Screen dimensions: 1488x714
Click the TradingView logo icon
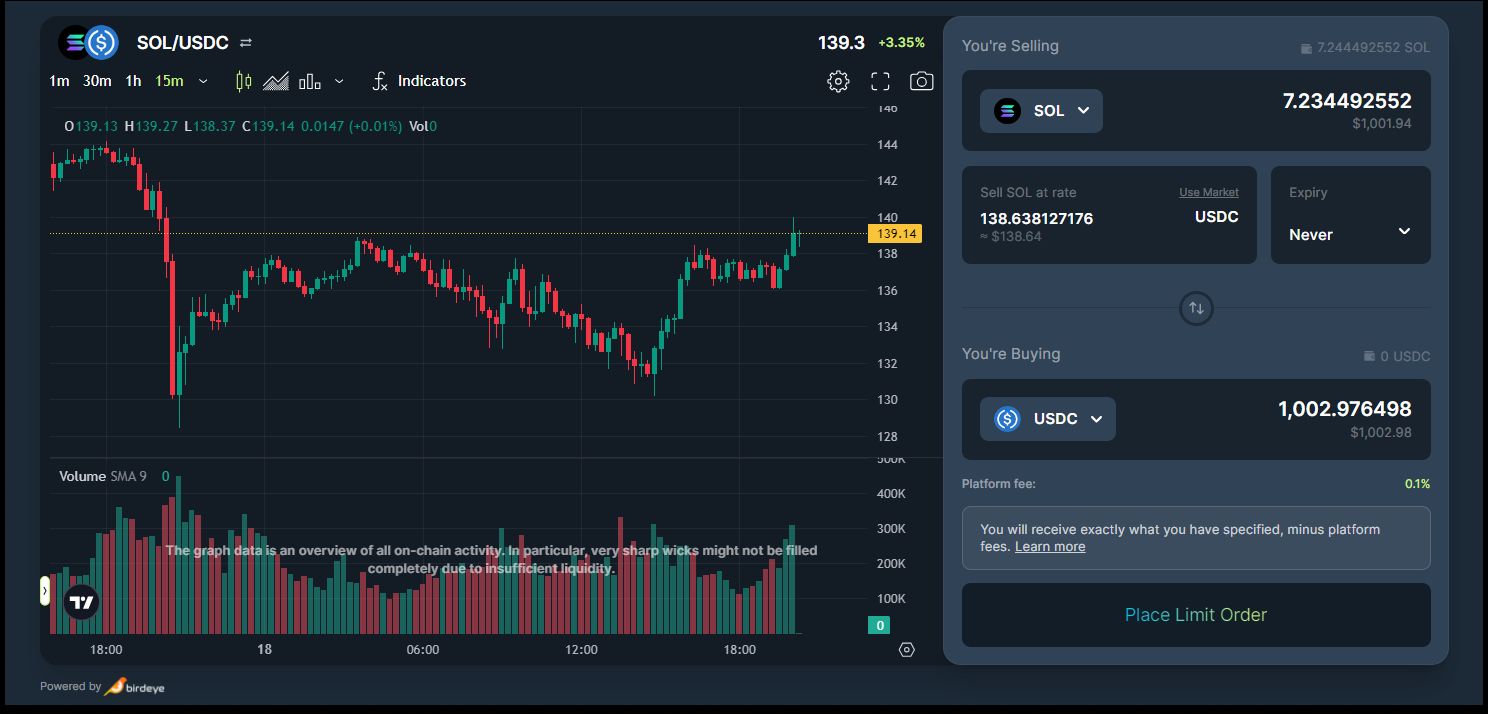(82, 602)
